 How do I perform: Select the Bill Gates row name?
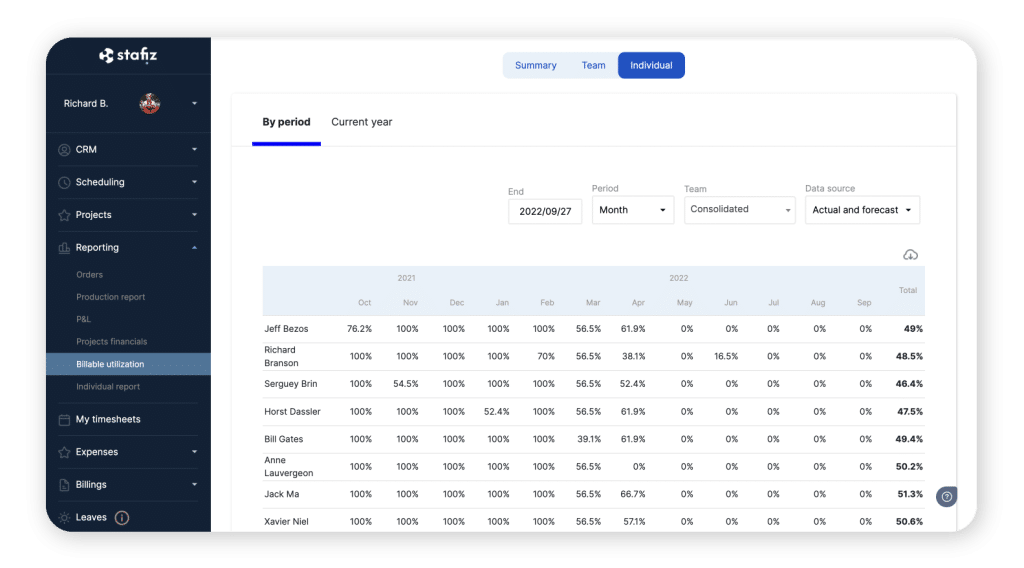(283, 439)
